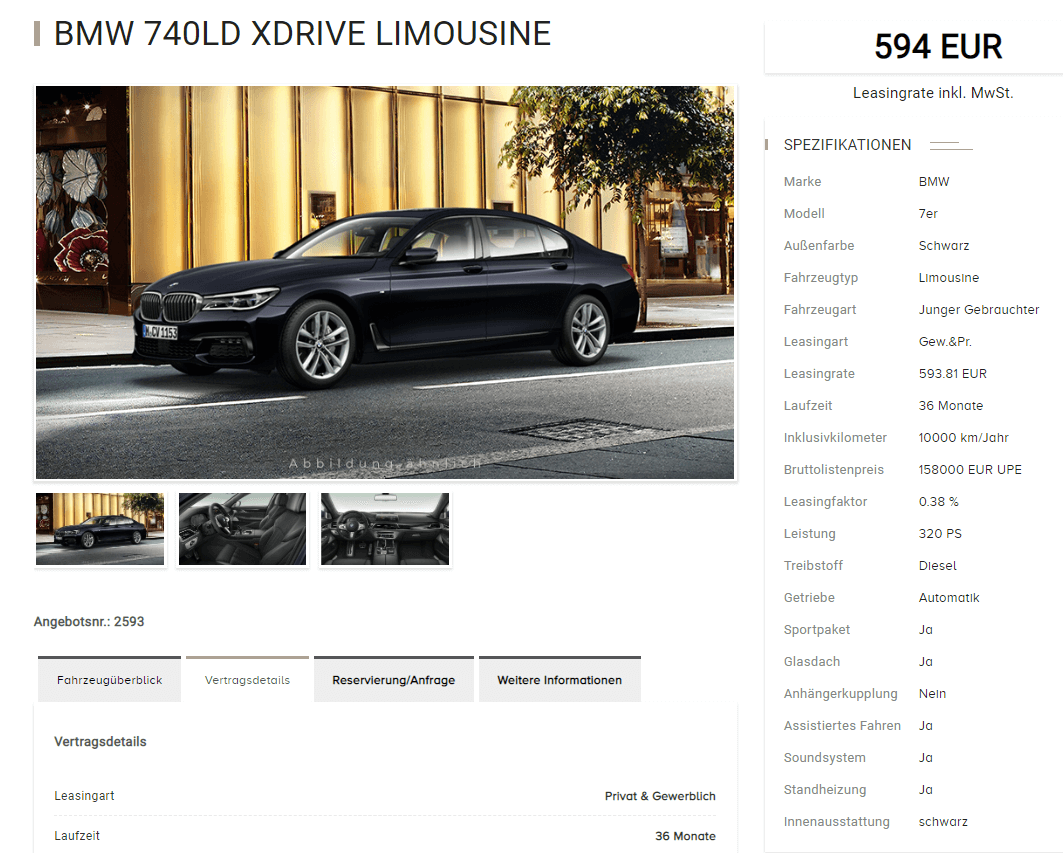
Task: Click the 36 Monate Laufzeit contract row value
Action: (x=685, y=836)
